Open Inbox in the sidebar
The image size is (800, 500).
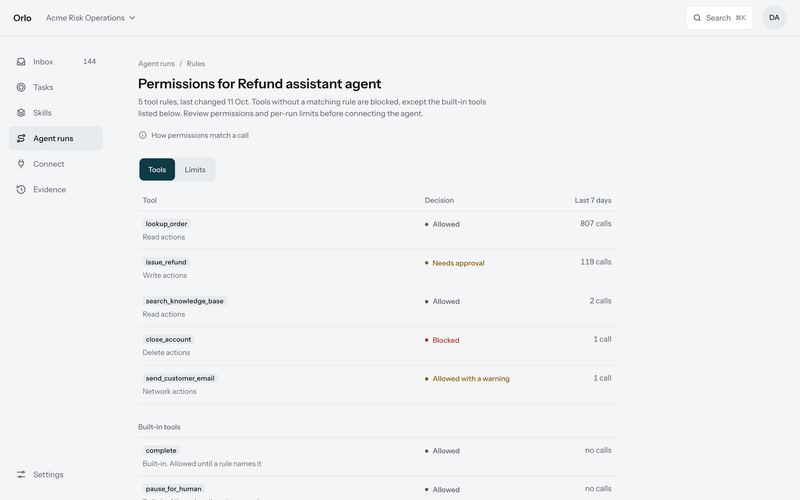point(56,62)
